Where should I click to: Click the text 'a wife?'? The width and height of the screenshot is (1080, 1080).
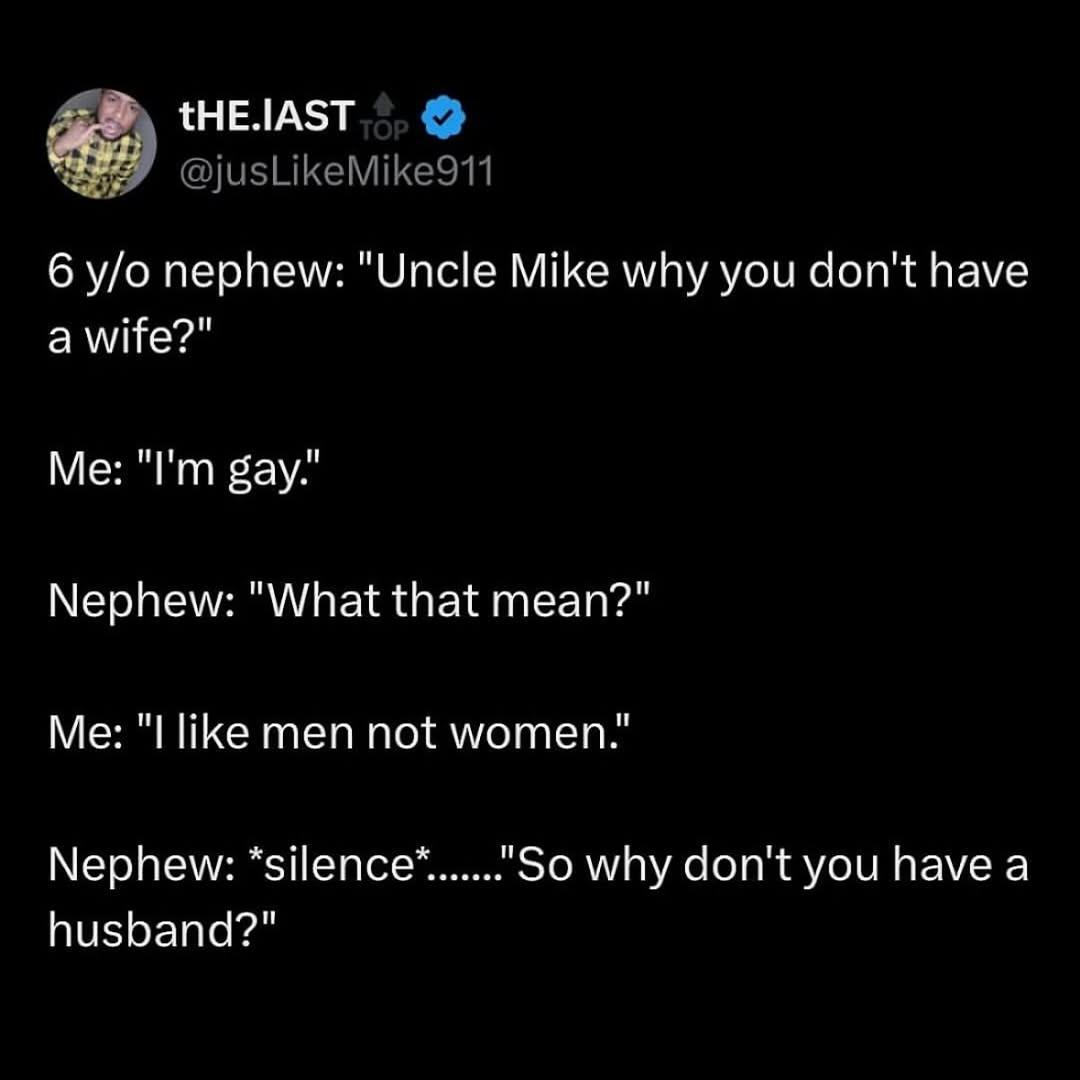click(123, 338)
